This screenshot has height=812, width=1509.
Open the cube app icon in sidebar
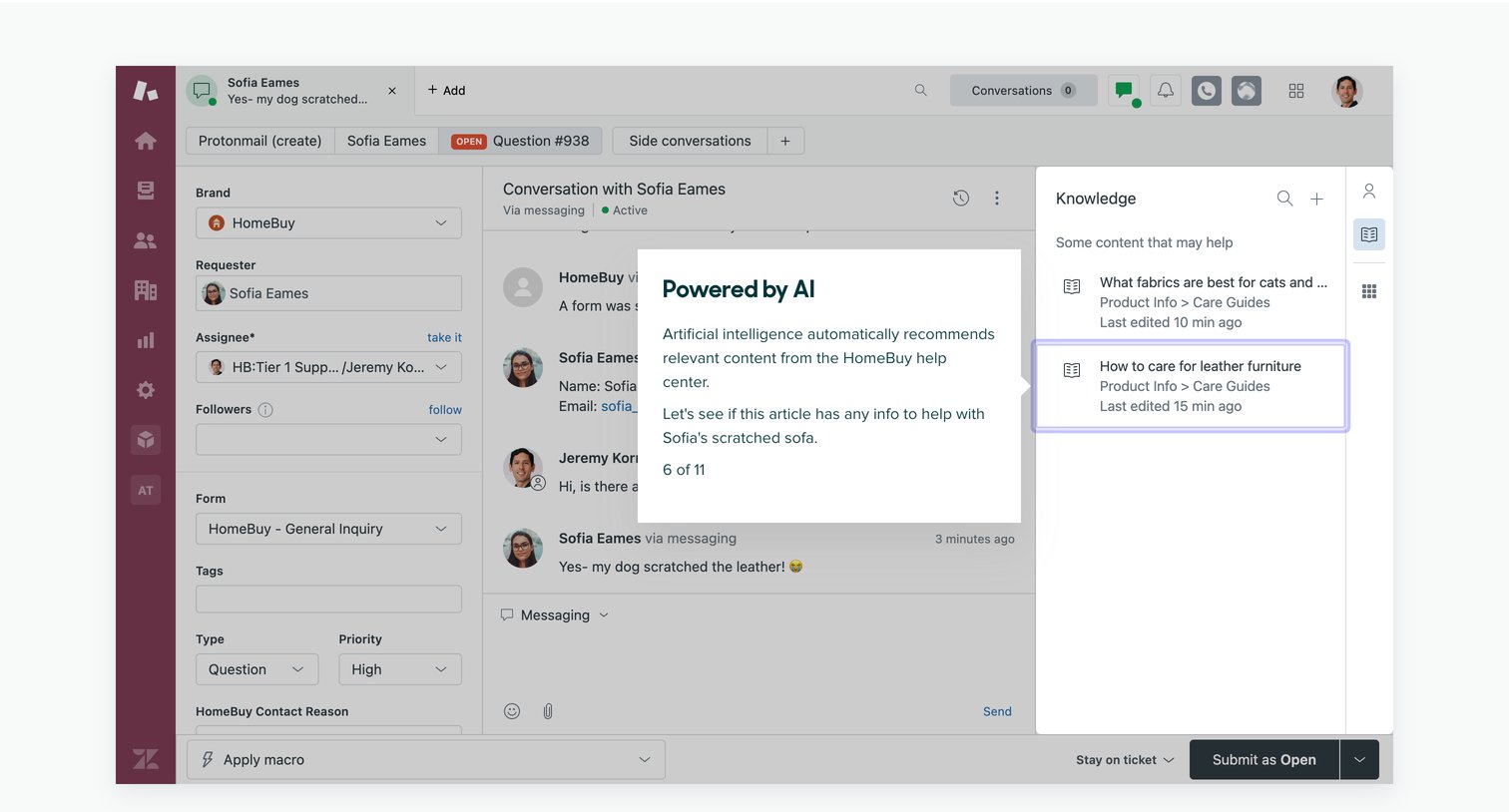(146, 440)
